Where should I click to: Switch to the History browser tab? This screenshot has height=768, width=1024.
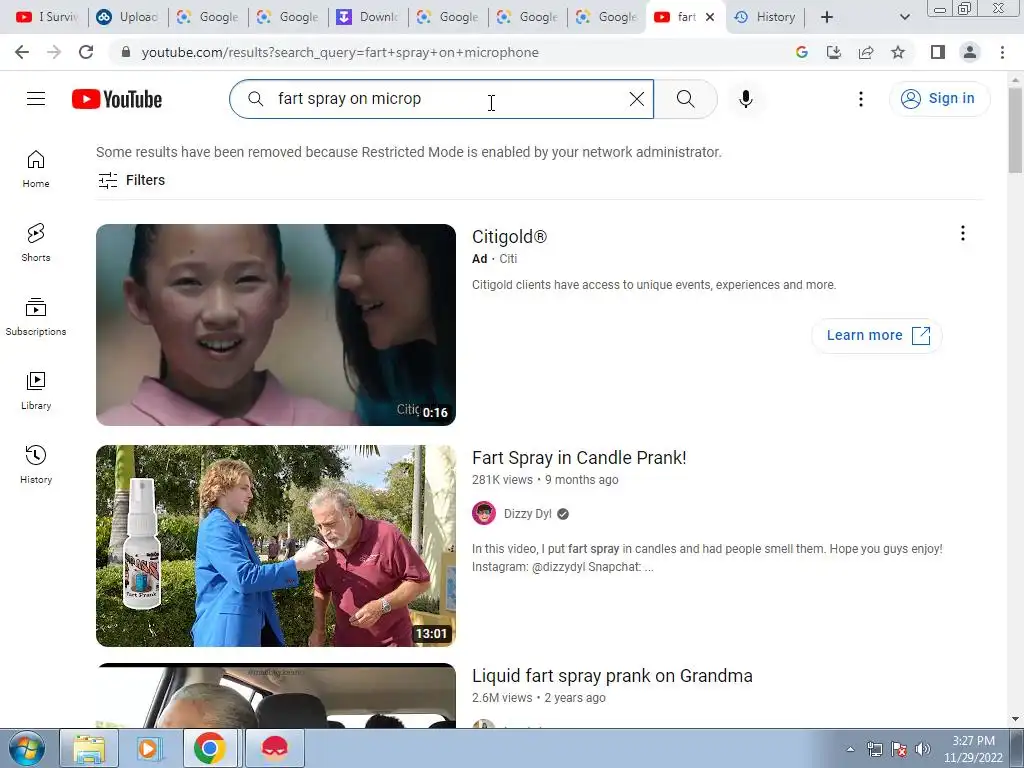point(765,17)
